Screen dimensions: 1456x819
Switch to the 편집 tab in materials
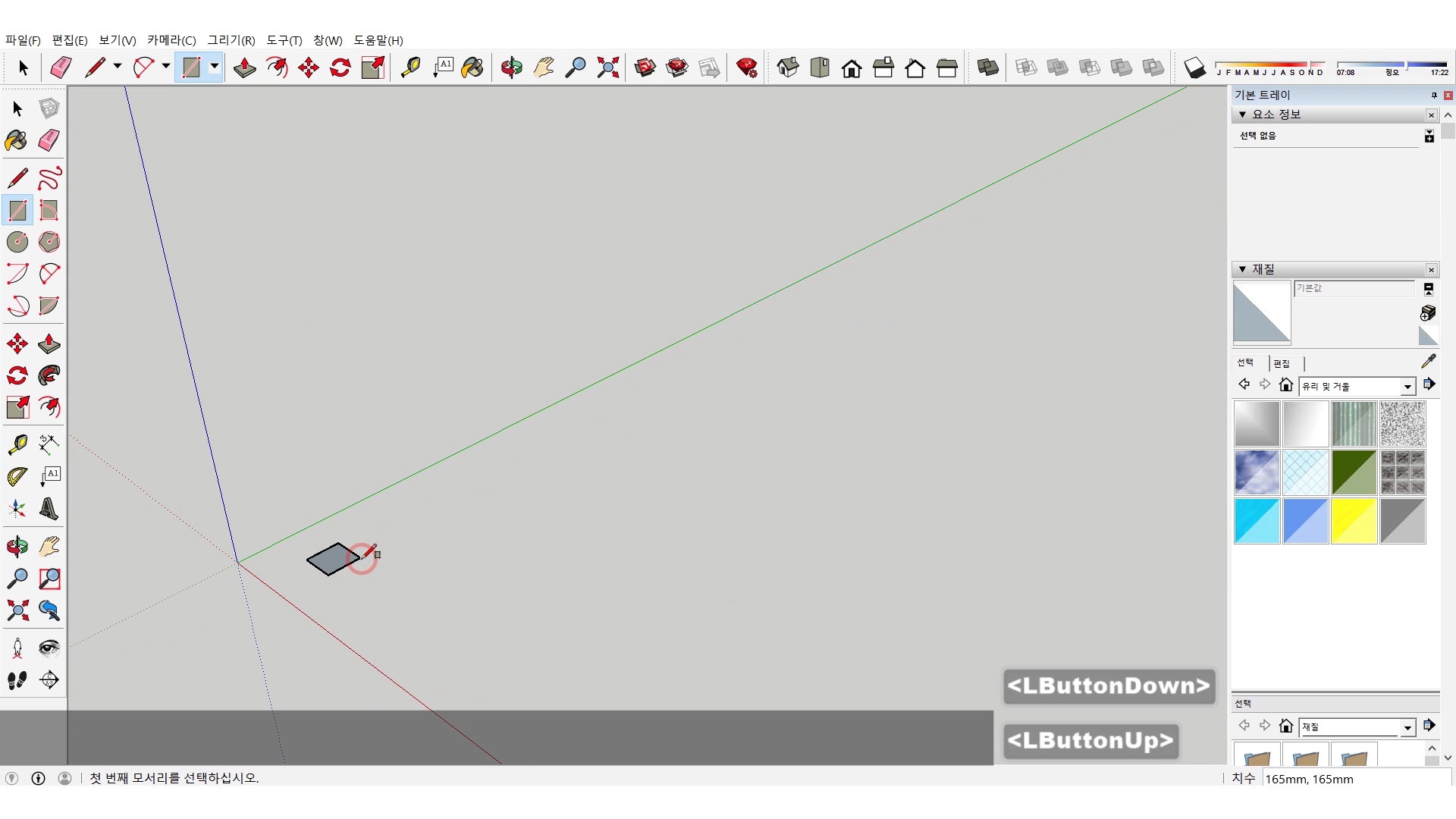[1282, 363]
